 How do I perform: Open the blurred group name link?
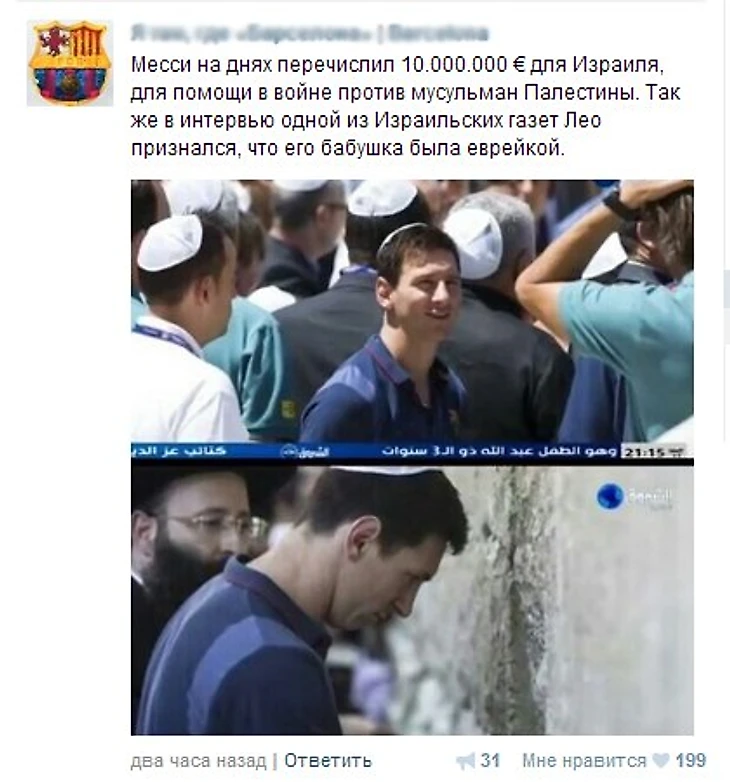pyautogui.click(x=310, y=33)
